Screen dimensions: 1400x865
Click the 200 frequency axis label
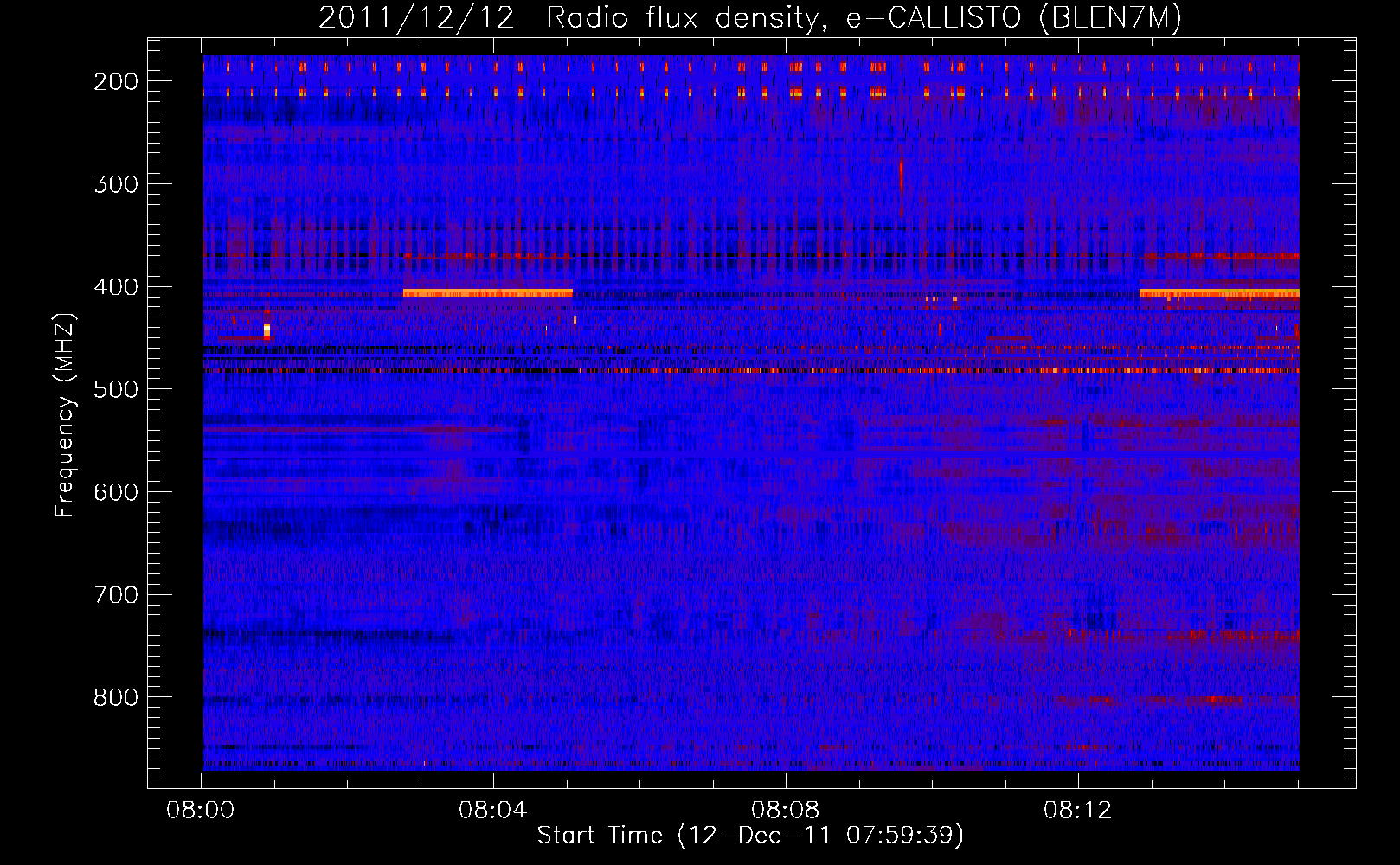(115, 80)
